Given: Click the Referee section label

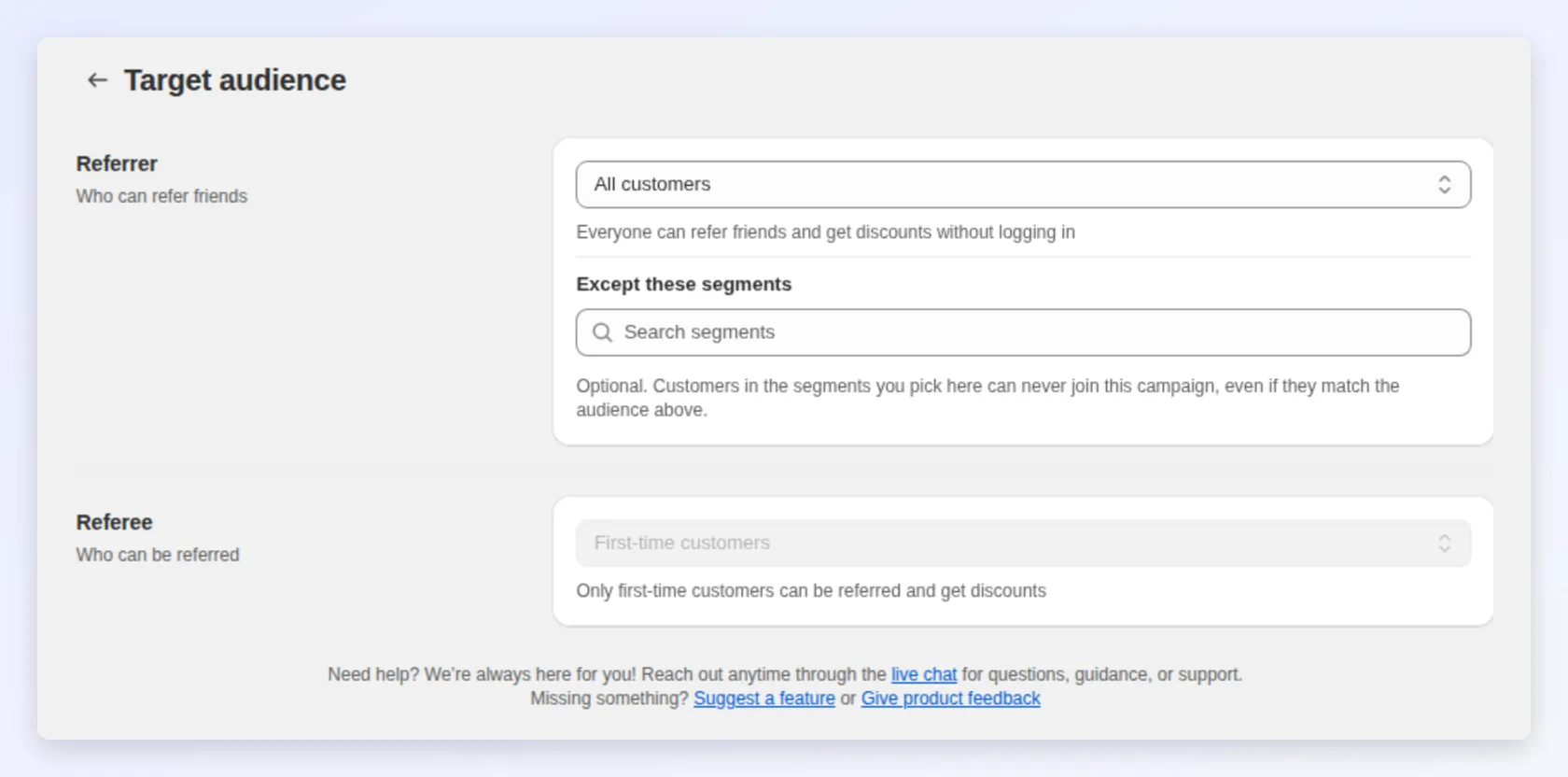Looking at the screenshot, I should (114, 522).
